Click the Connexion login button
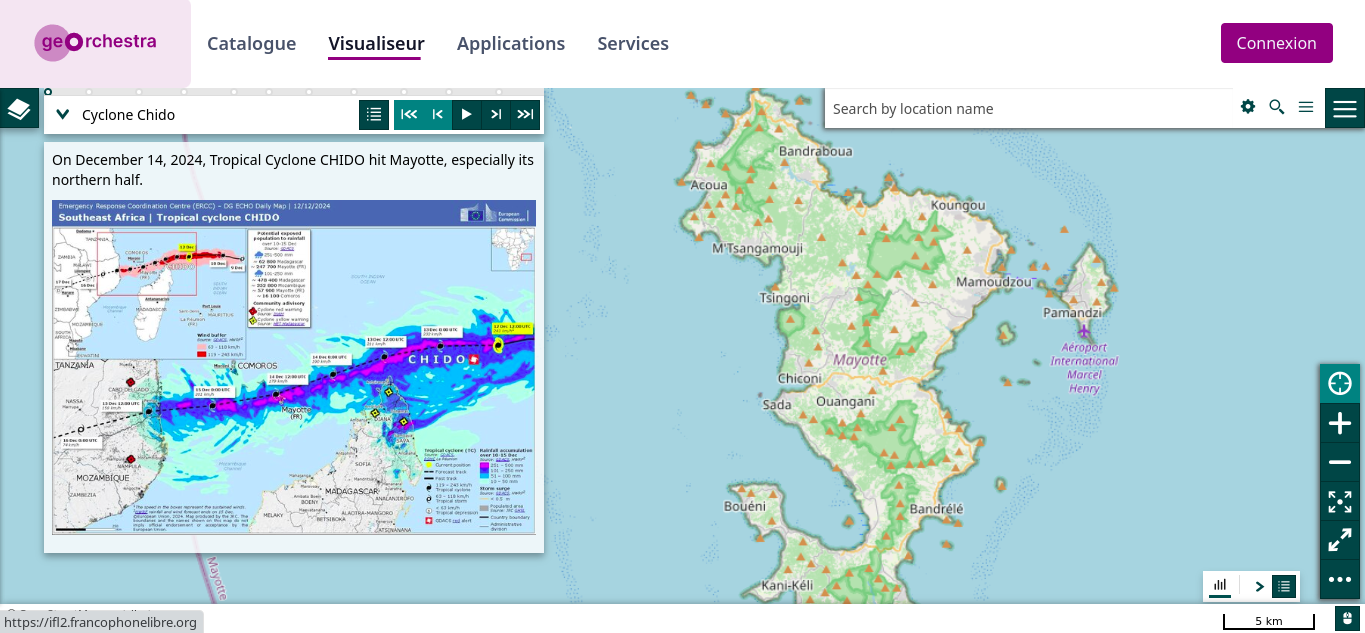 [1277, 43]
